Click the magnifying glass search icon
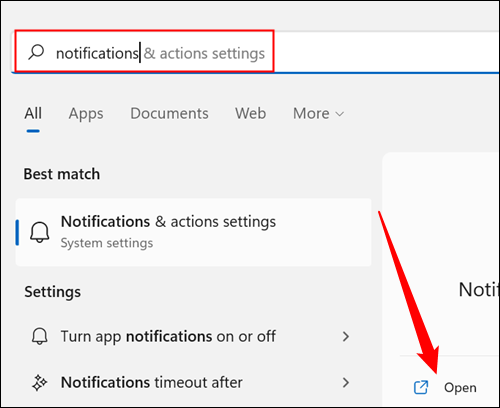The image size is (500, 408). point(36,52)
